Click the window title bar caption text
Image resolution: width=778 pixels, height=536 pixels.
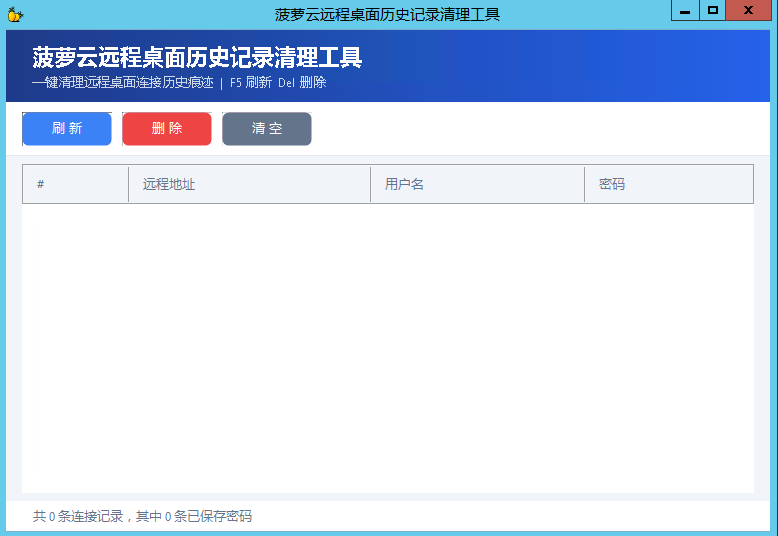[387, 14]
